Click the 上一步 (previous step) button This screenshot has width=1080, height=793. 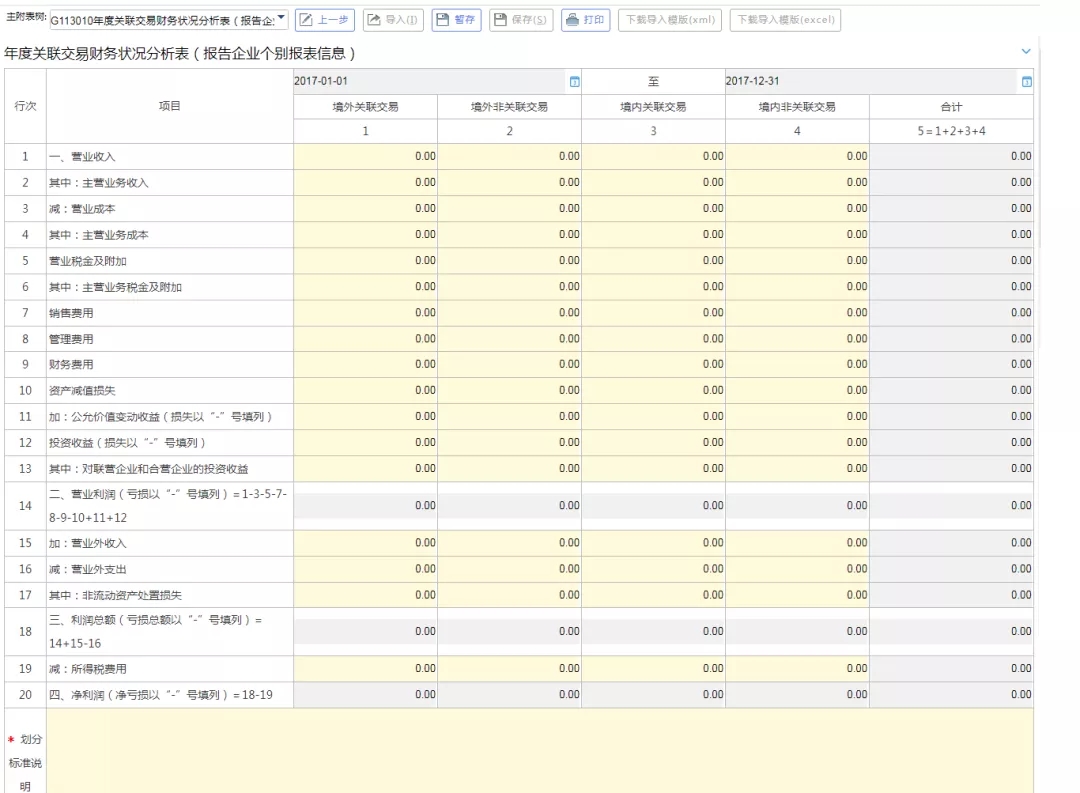point(325,20)
